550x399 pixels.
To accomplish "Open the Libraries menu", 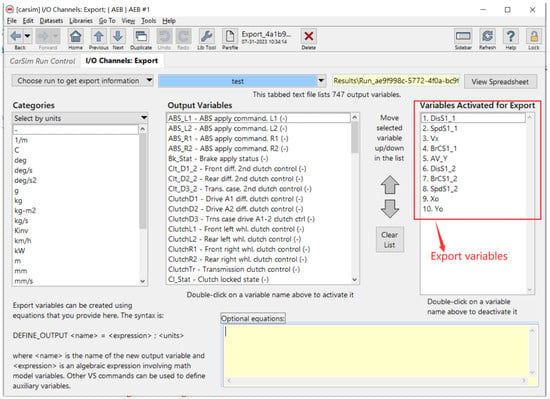I will tap(81, 21).
